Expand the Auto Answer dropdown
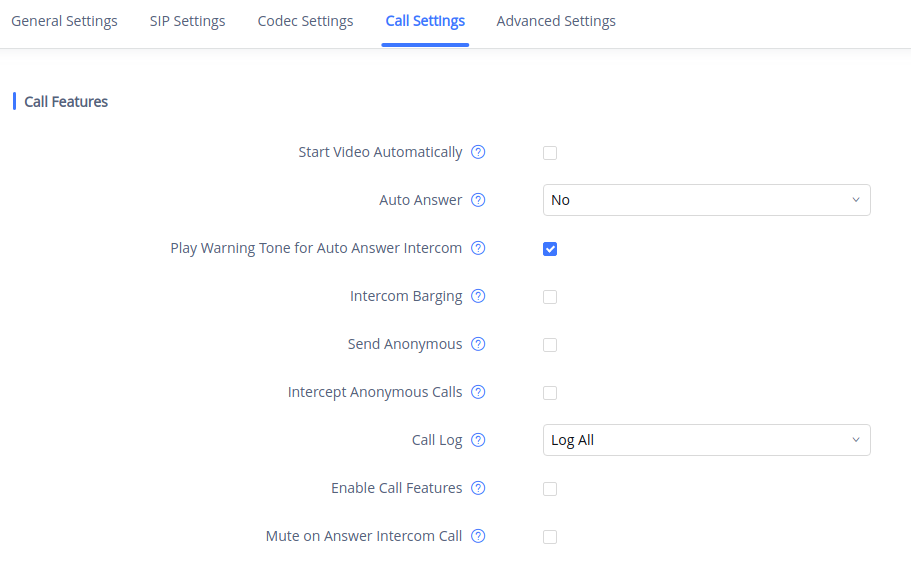911x563 pixels. [x=706, y=200]
